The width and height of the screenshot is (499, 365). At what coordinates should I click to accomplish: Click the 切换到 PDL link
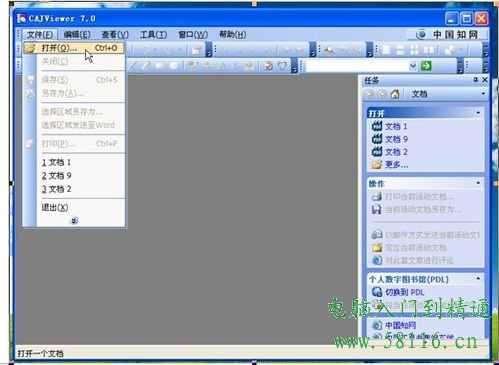[405, 292]
